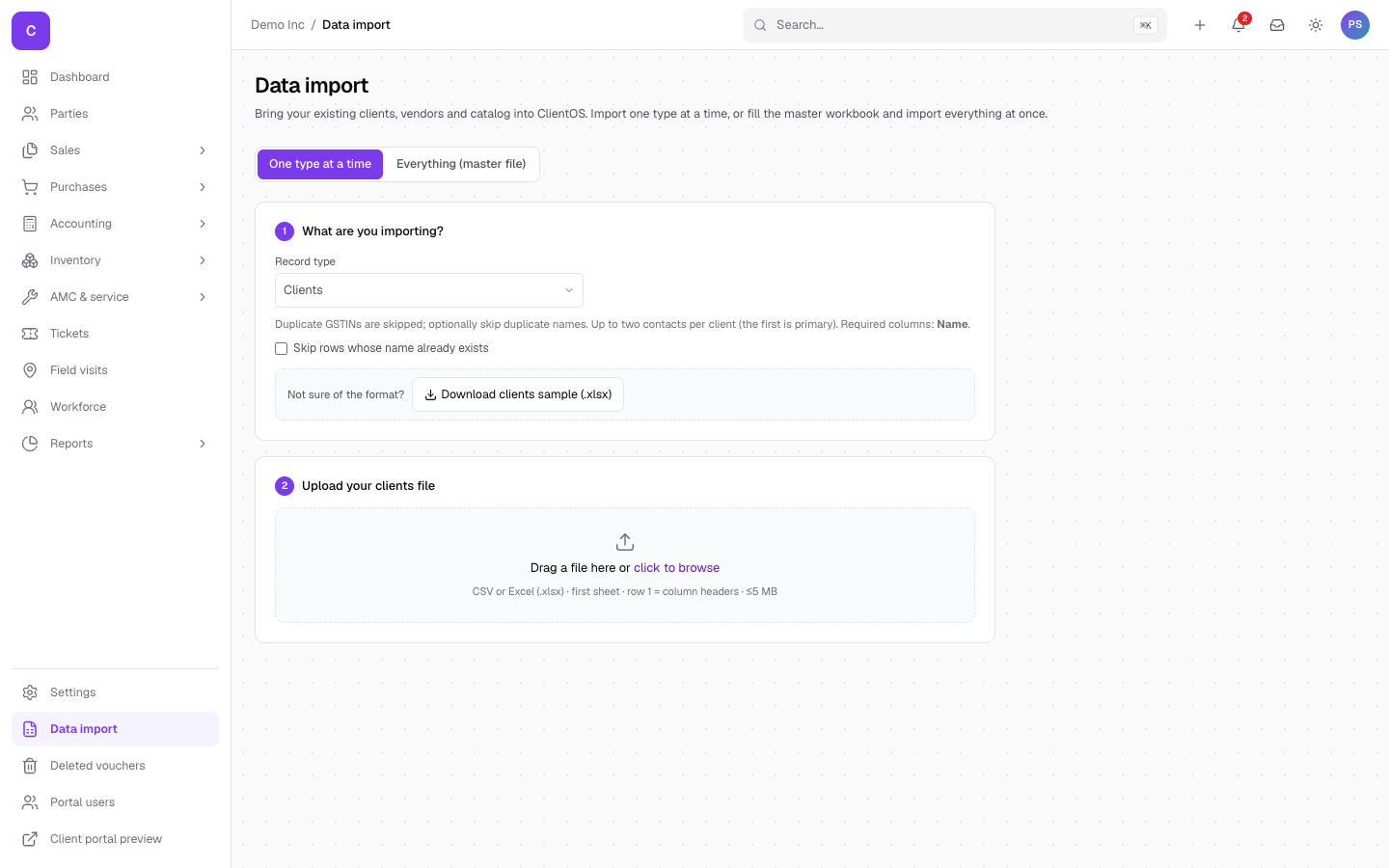
Task: Open the PS user avatar menu
Action: point(1355,25)
